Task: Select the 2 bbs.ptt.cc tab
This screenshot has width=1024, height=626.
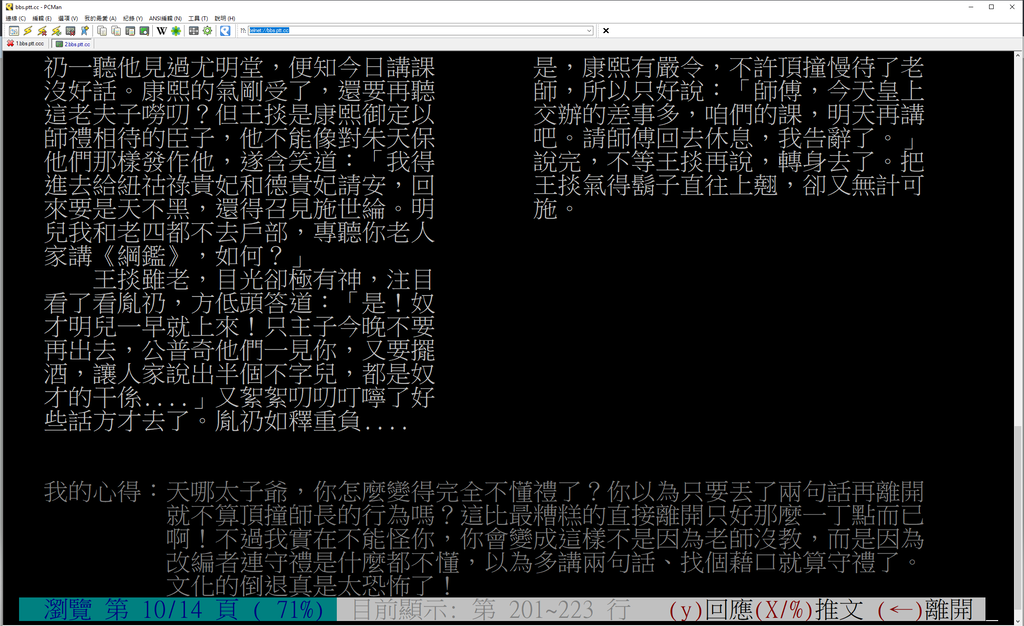Action: [x=72, y=44]
